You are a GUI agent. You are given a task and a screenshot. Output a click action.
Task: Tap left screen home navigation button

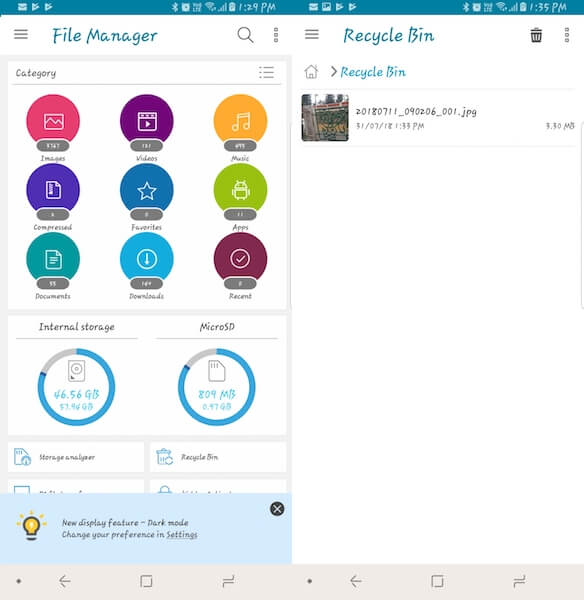[146, 581]
